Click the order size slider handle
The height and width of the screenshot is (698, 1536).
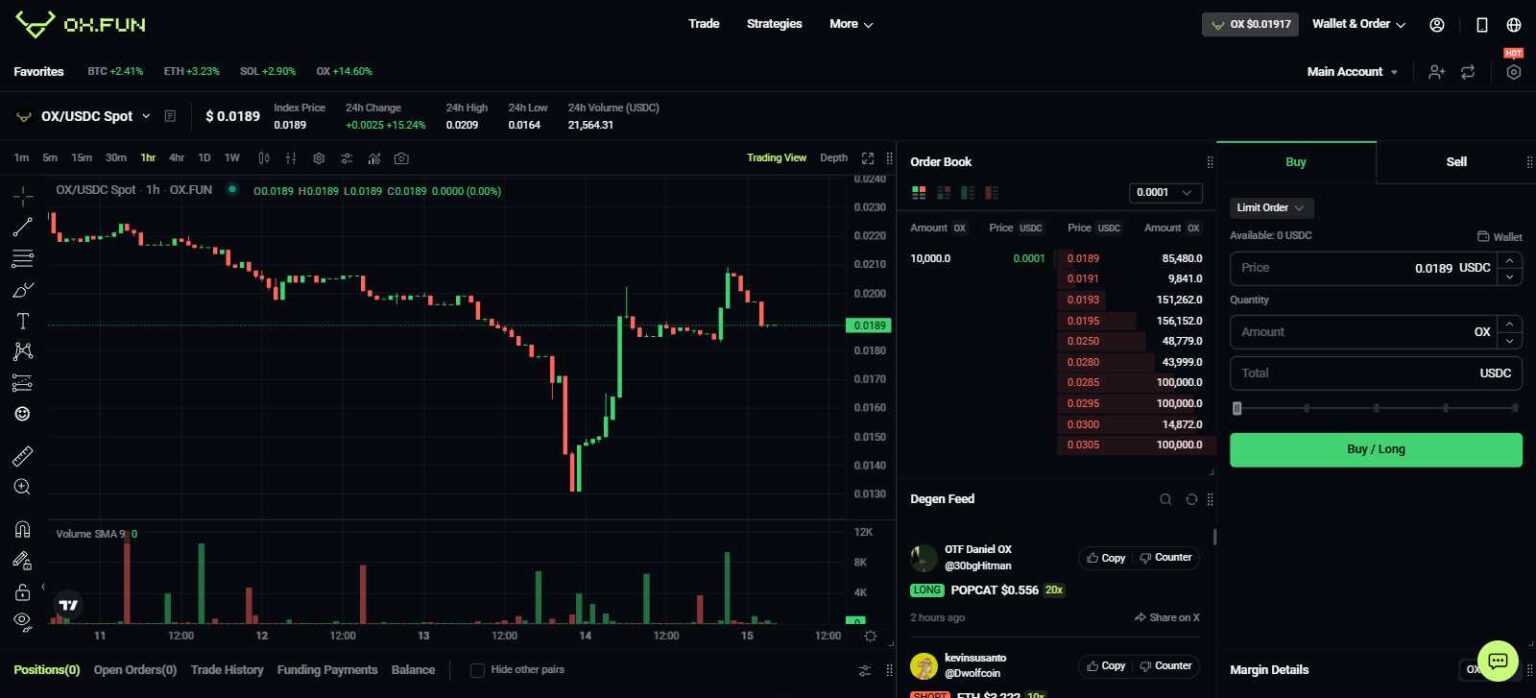[x=1237, y=408]
